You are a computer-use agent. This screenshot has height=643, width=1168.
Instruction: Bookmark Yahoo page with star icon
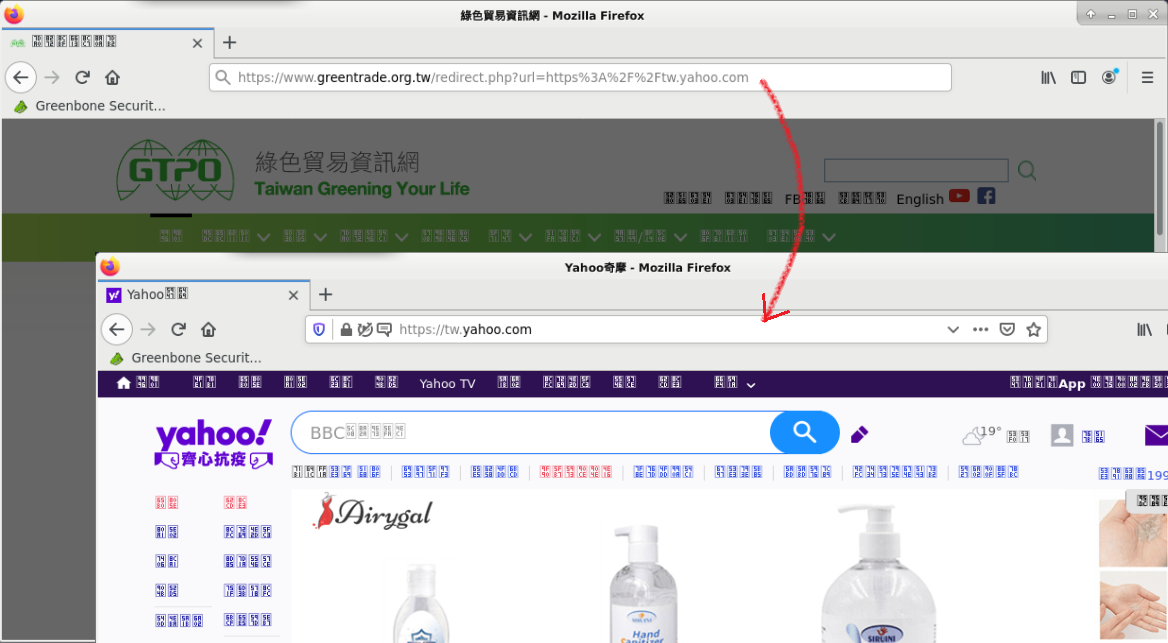(1033, 329)
